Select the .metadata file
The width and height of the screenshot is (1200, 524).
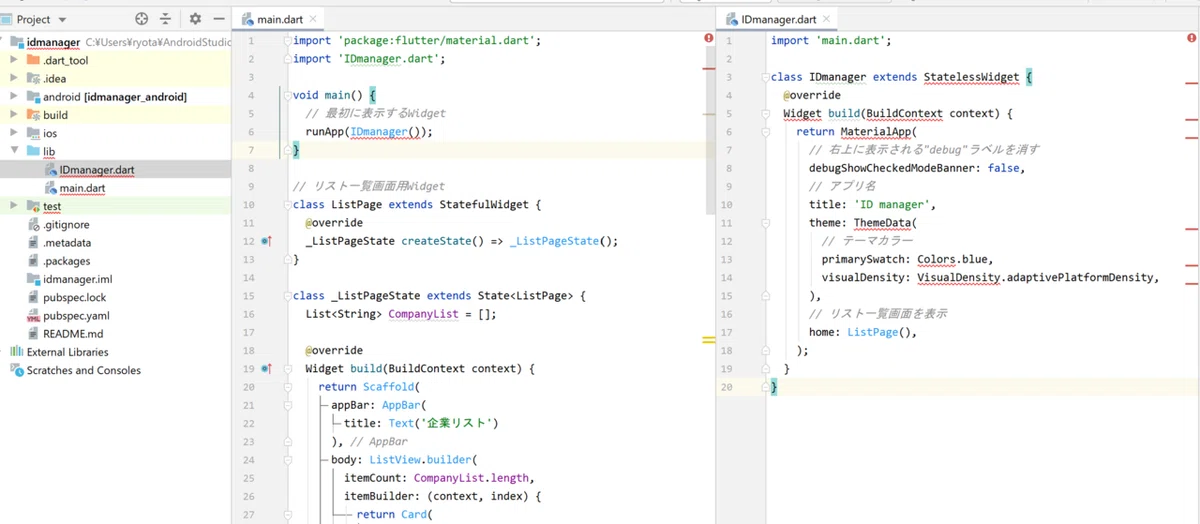(67, 242)
